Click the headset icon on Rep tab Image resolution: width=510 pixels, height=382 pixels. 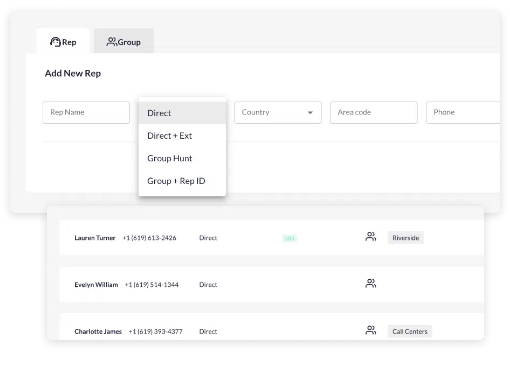[55, 42]
